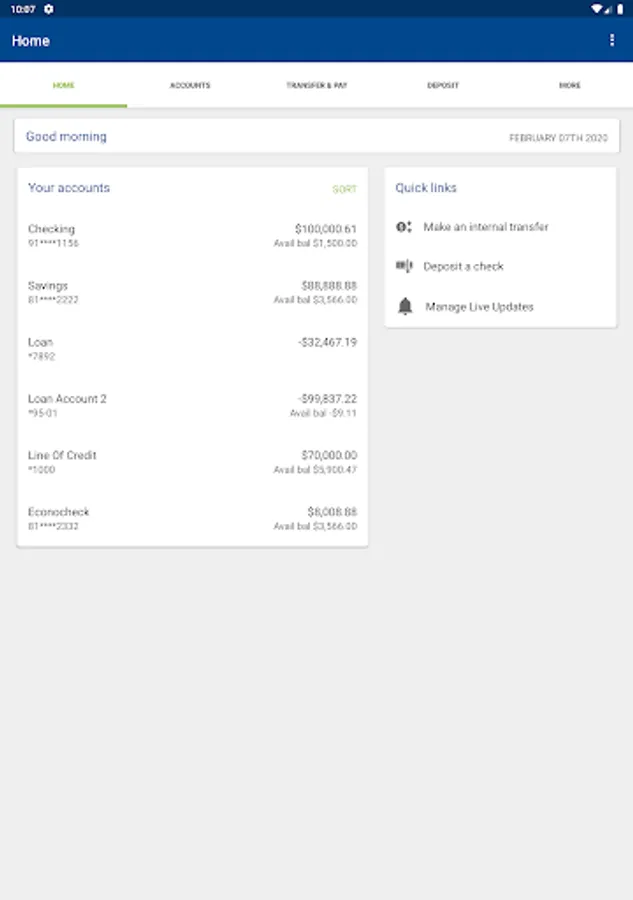633x900 pixels.
Task: Sort the accounts list
Action: pos(344,189)
